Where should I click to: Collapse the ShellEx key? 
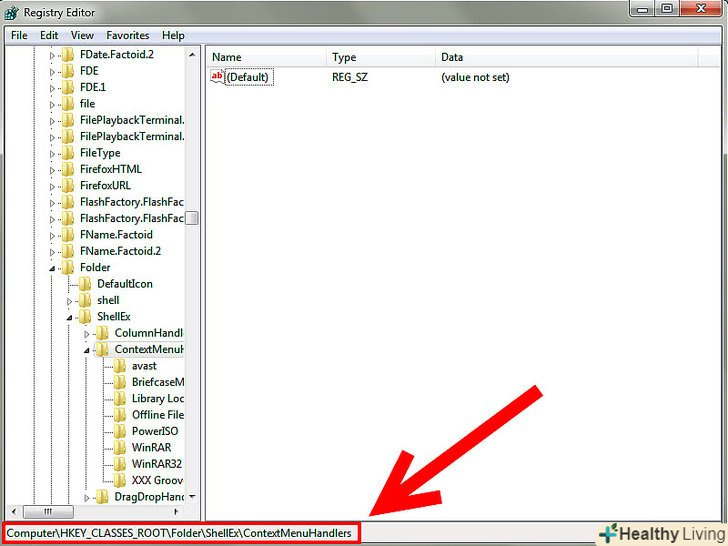click(70, 318)
